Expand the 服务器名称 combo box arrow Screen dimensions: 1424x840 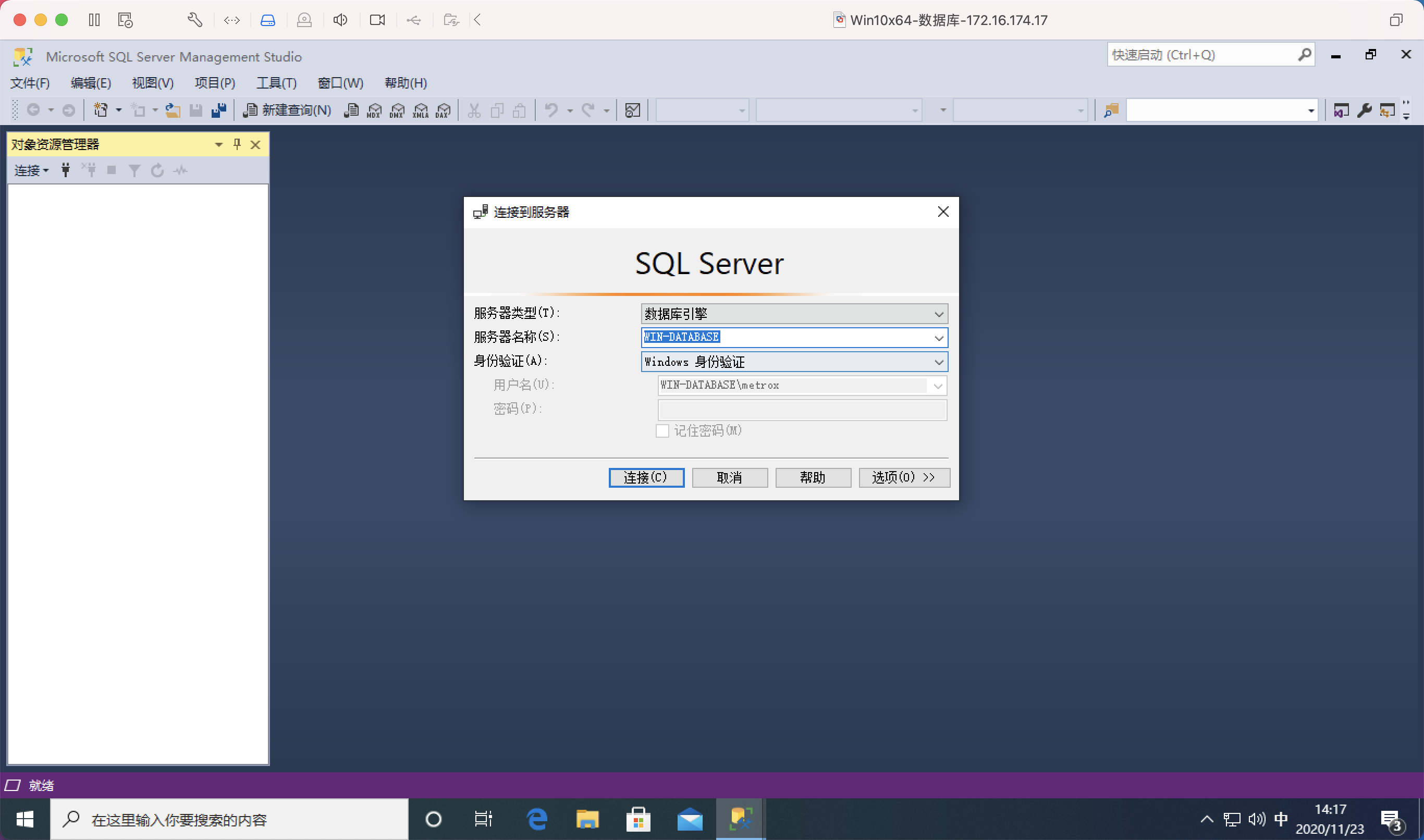tap(939, 338)
